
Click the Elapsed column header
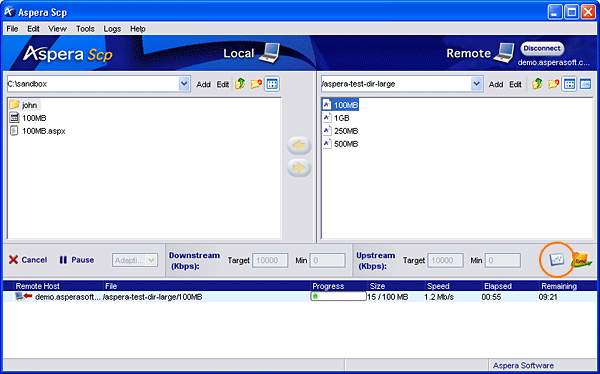[497, 286]
